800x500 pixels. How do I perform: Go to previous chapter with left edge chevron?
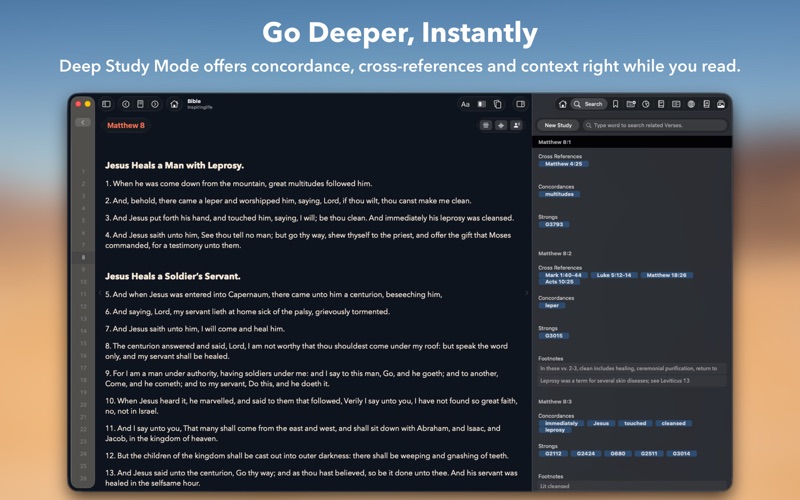point(99,293)
